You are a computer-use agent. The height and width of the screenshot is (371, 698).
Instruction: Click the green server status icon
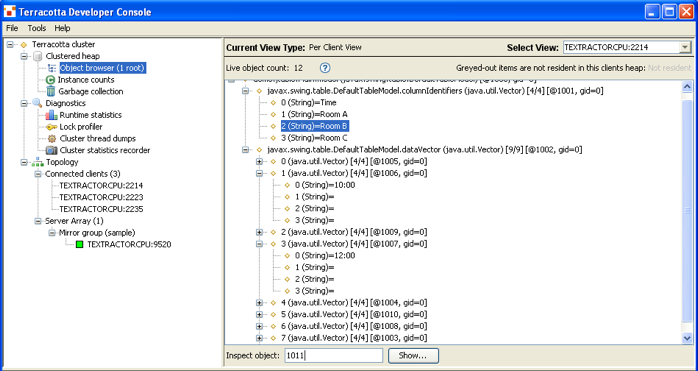(80, 245)
